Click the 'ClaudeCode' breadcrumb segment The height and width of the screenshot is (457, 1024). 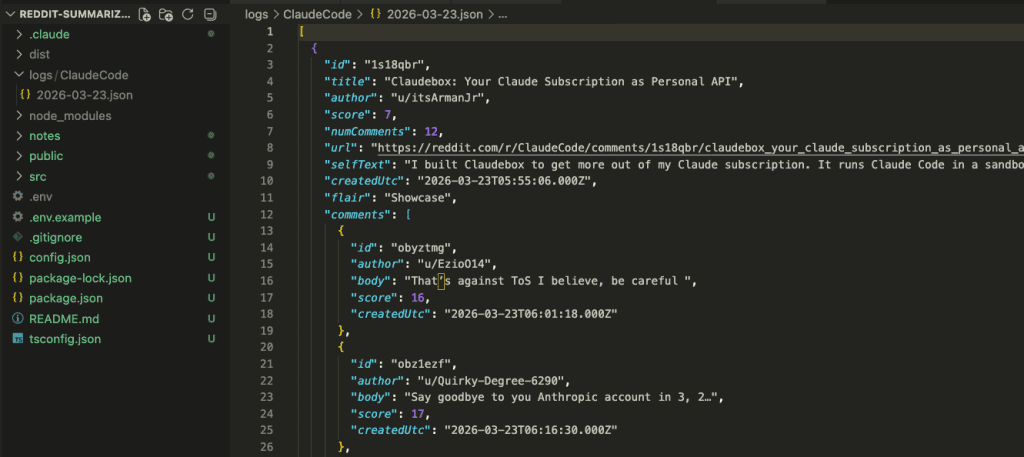click(317, 14)
